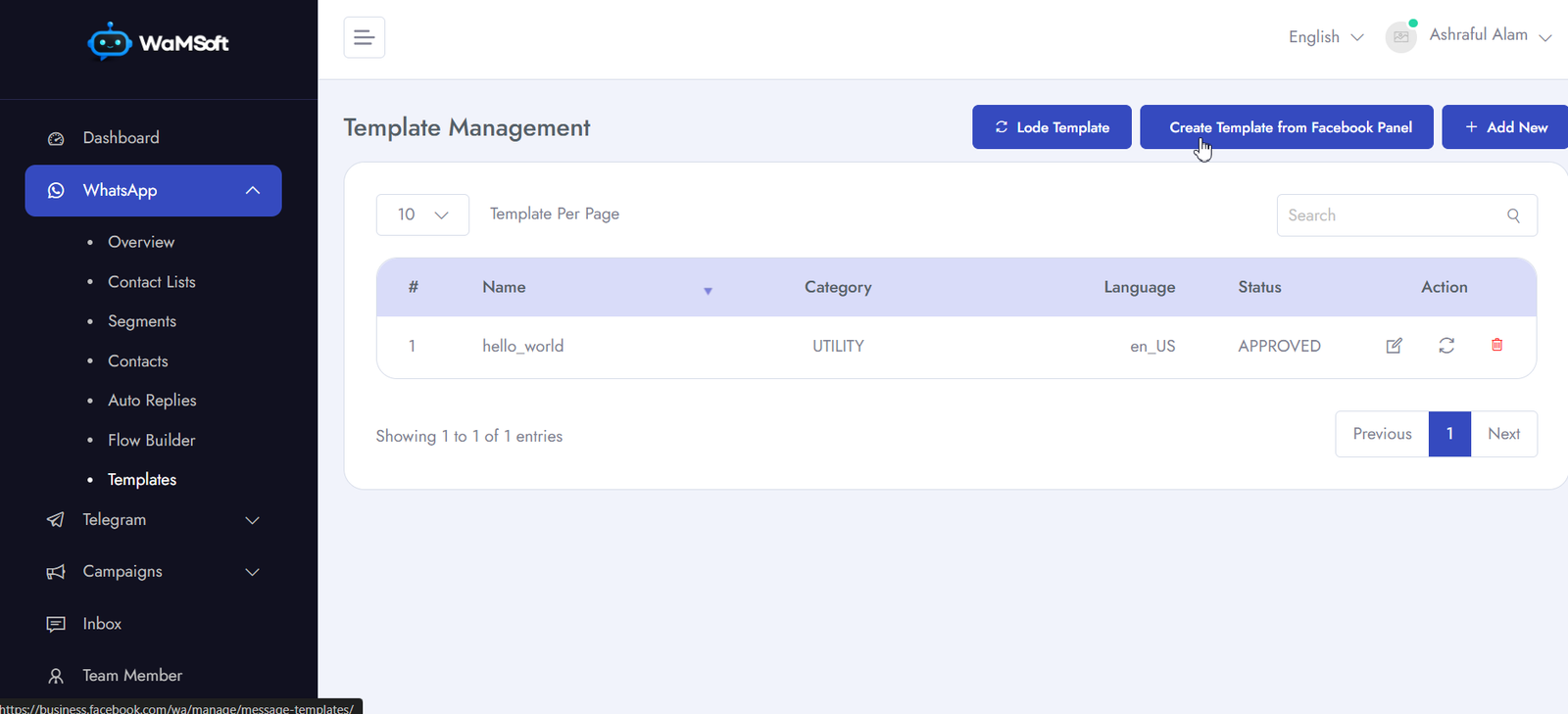
Task: Open Auto Replies page
Action: click(152, 401)
